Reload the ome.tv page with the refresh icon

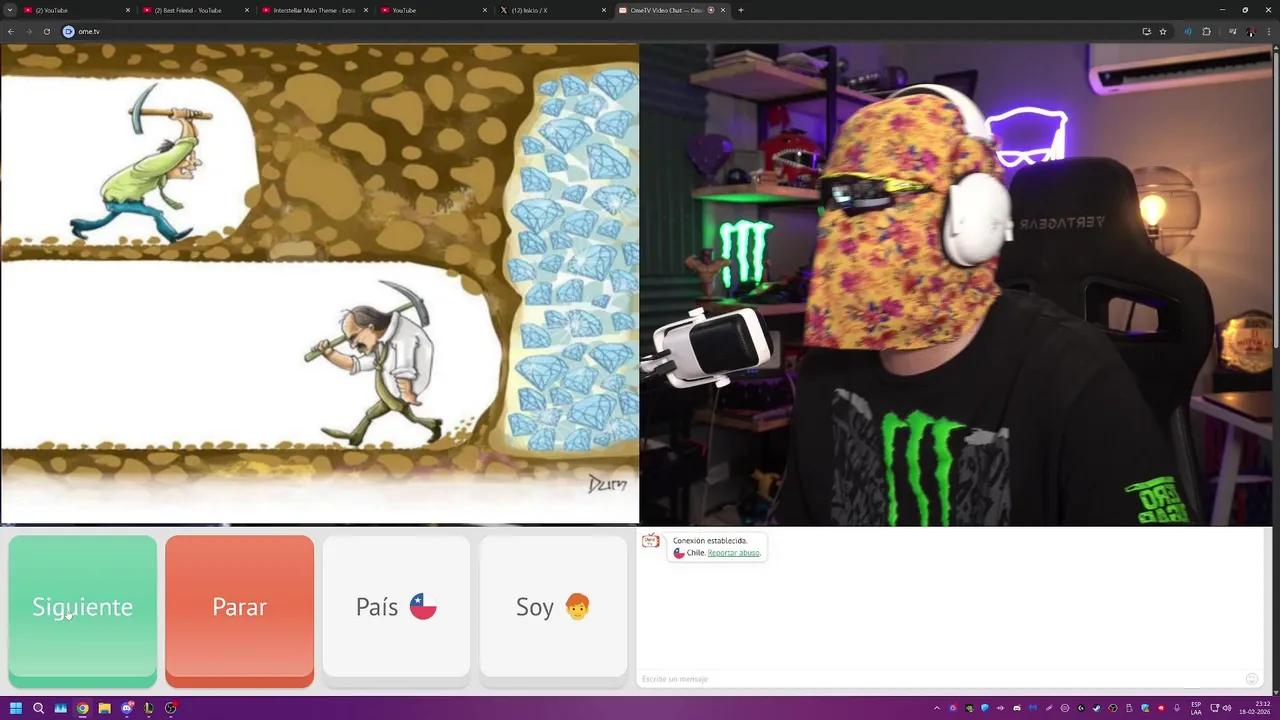pos(46,31)
